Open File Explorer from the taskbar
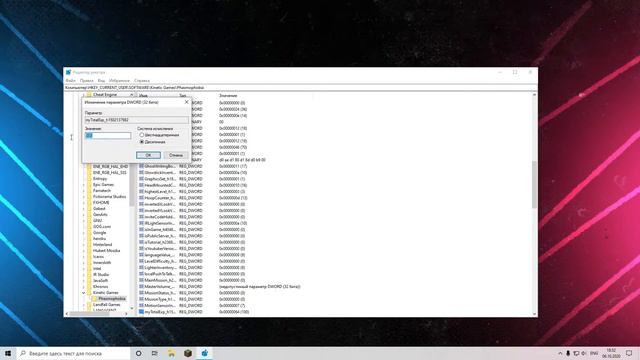Screen dimensions: 640x360 tap(171, 353)
